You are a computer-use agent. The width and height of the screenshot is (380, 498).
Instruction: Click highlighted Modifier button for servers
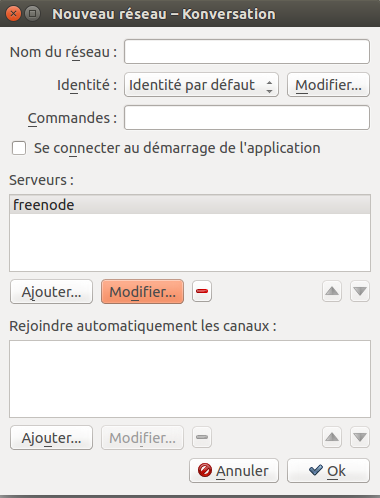click(142, 292)
